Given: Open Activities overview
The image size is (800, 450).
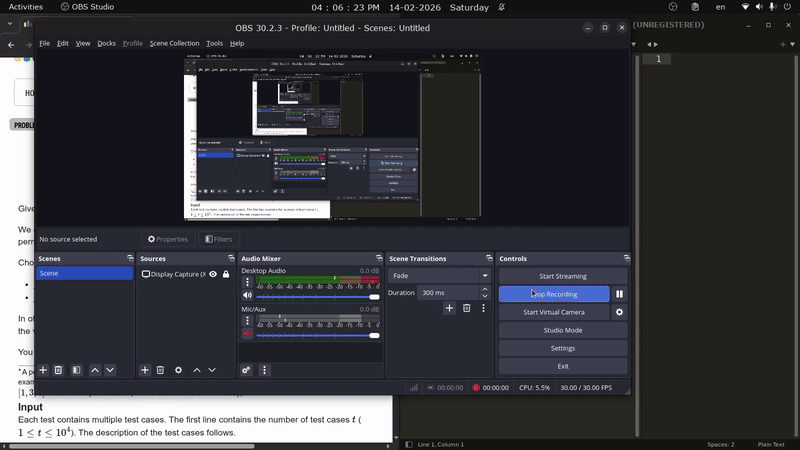Looking at the screenshot, I should click(26, 7).
